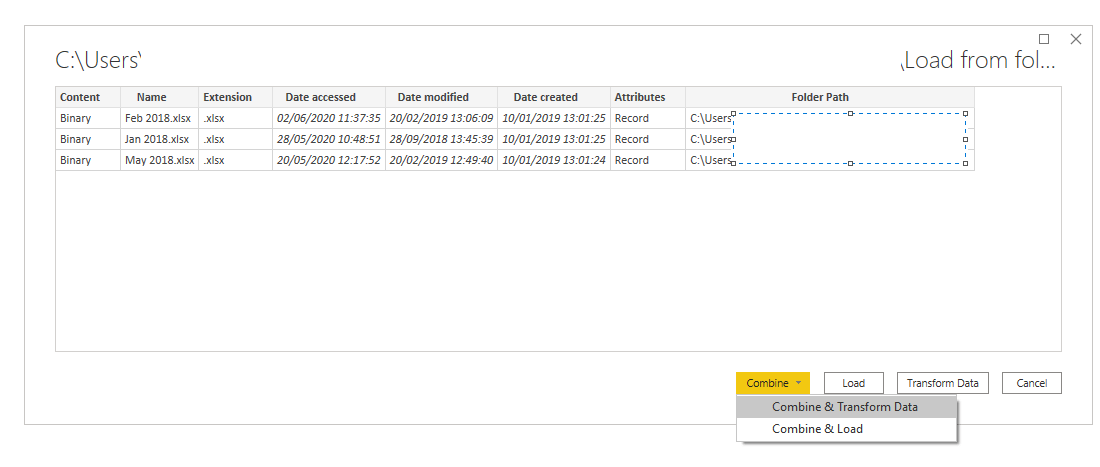Select the Feb 2018.xlsx file row

coord(157,118)
